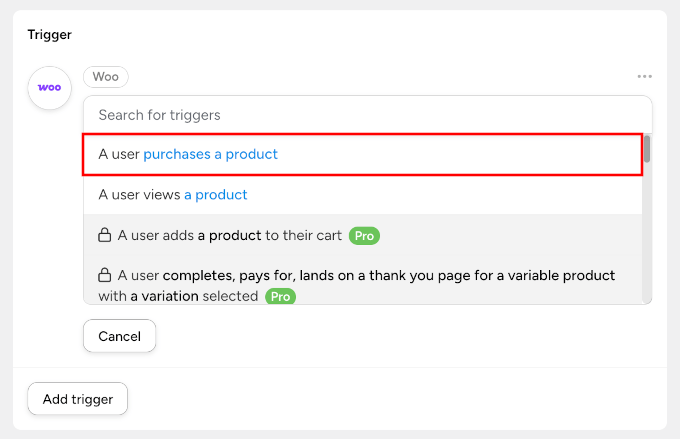680x439 pixels.
Task: Click blue "a product" in views trigger
Action: (x=215, y=195)
